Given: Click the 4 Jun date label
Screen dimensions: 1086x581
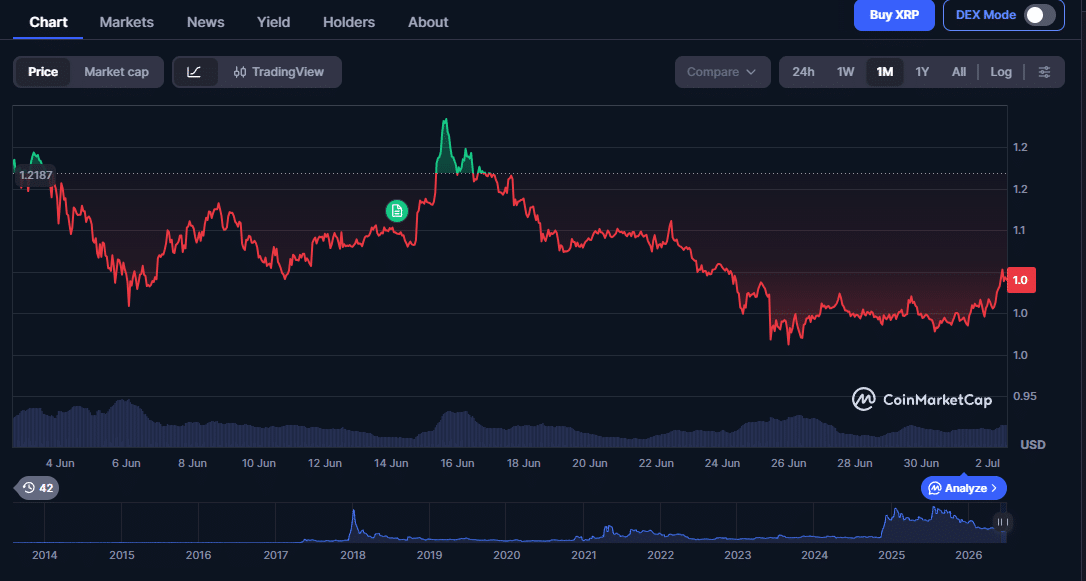Looking at the screenshot, I should (x=60, y=463).
